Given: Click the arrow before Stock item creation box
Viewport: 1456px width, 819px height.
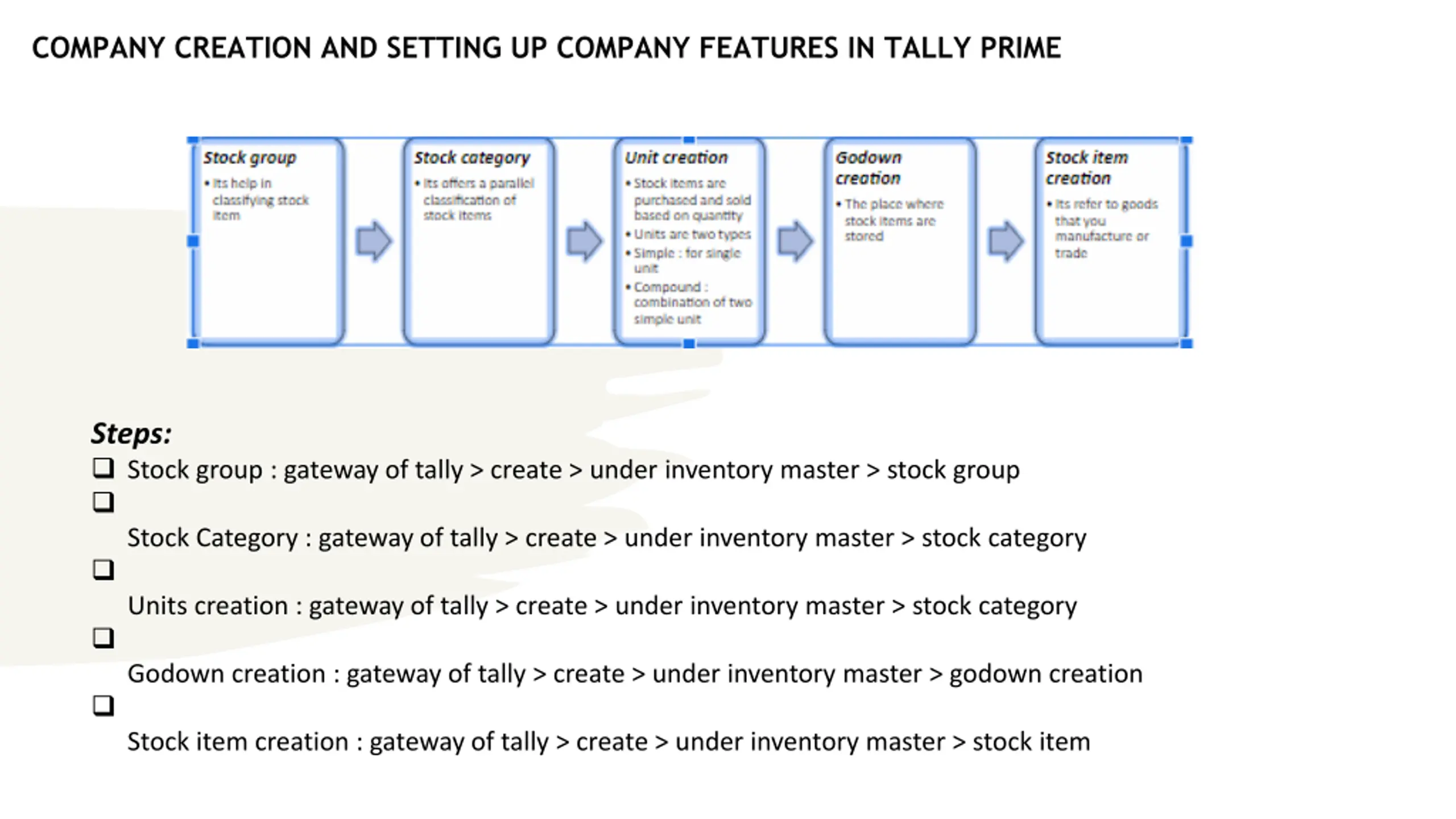Looking at the screenshot, I should click(x=1006, y=241).
